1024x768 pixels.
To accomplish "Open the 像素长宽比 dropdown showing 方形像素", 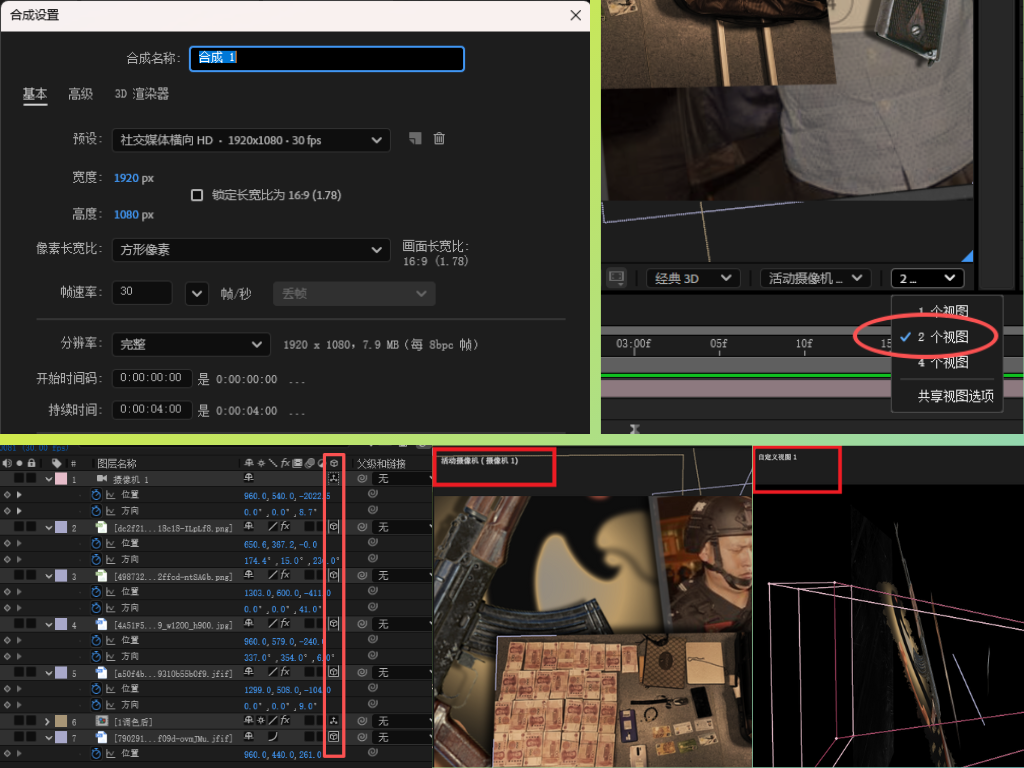I will [250, 249].
